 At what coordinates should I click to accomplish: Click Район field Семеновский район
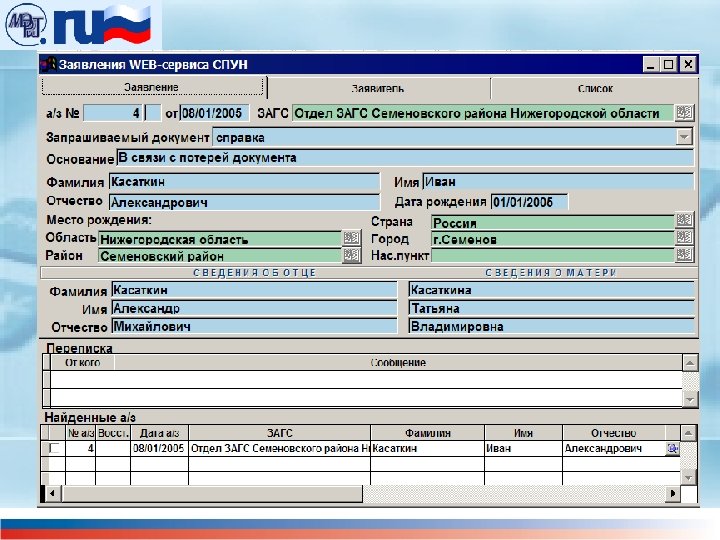tap(220, 256)
